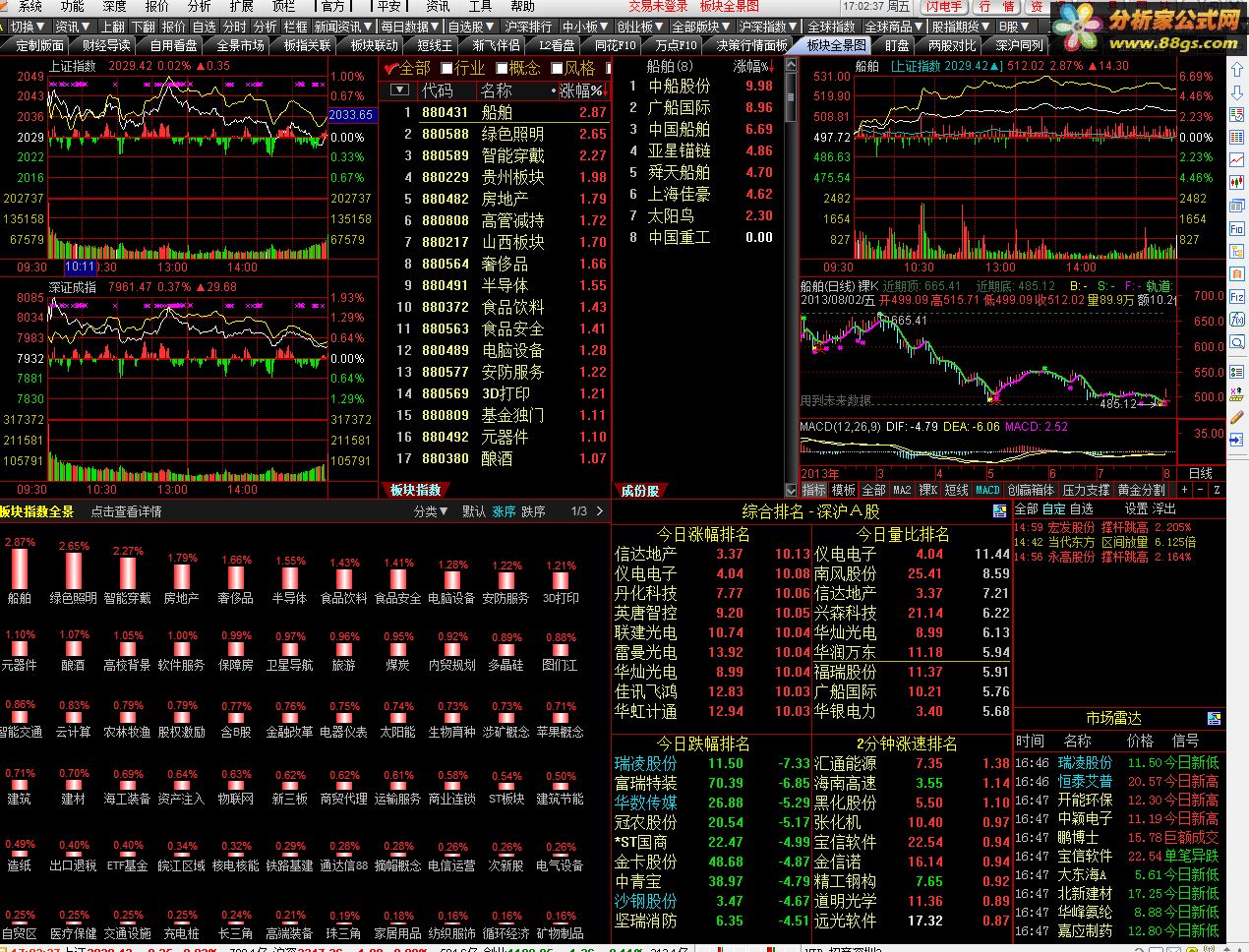
Task: Switch to the 板块联动 tab
Action: pyautogui.click(x=374, y=45)
